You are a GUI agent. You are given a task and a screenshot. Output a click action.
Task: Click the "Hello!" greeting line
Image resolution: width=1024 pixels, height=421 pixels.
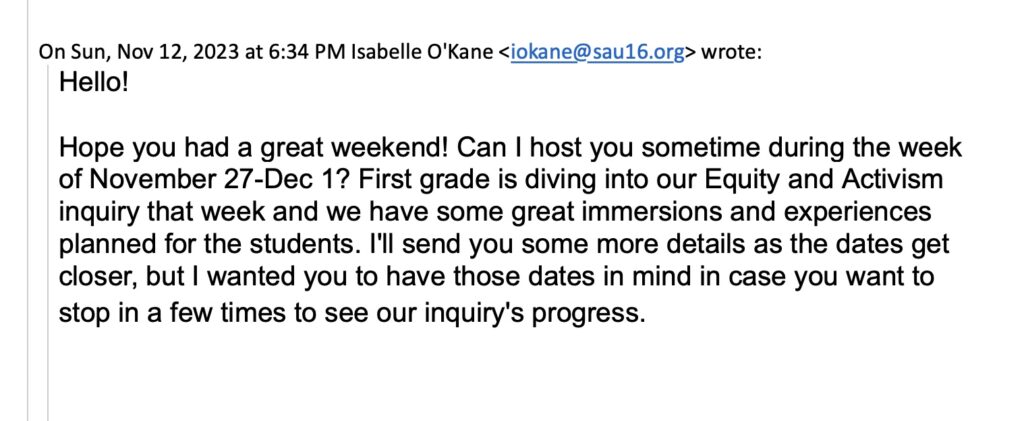click(94, 82)
